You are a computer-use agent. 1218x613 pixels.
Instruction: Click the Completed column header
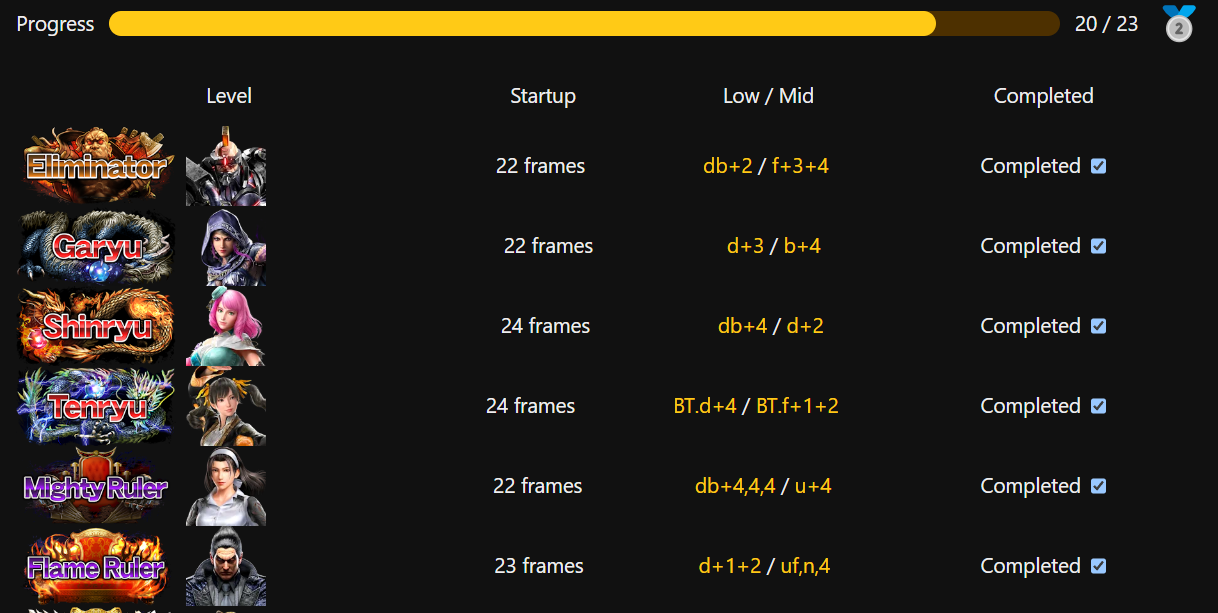pyautogui.click(x=1043, y=96)
